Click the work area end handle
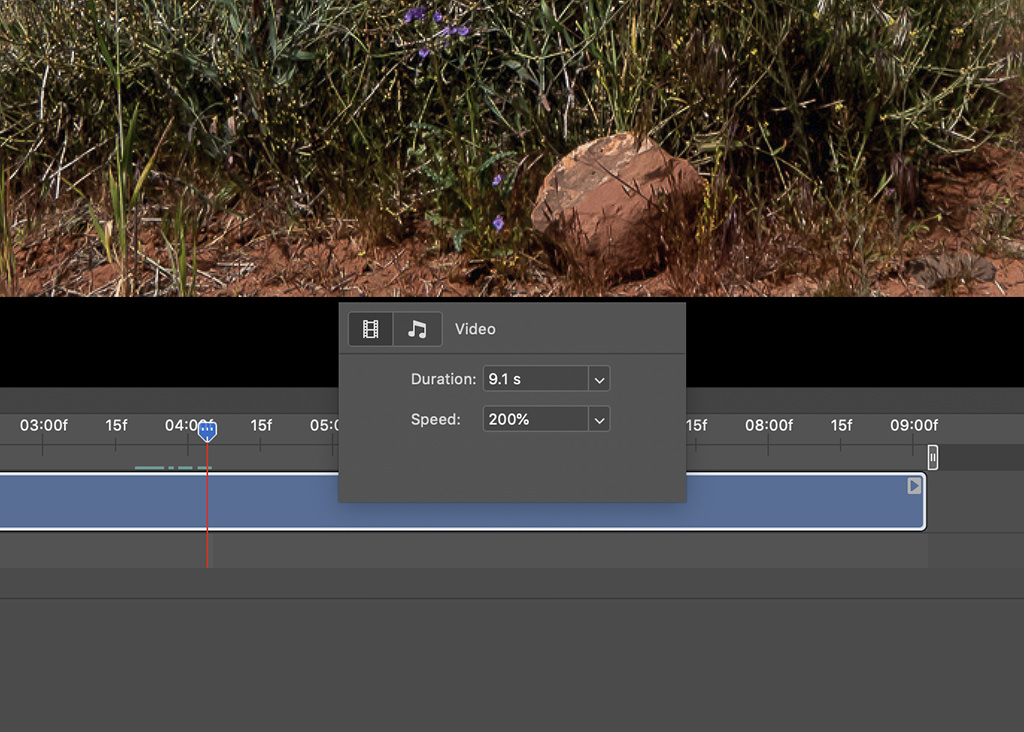This screenshot has width=1024, height=732. [x=933, y=457]
